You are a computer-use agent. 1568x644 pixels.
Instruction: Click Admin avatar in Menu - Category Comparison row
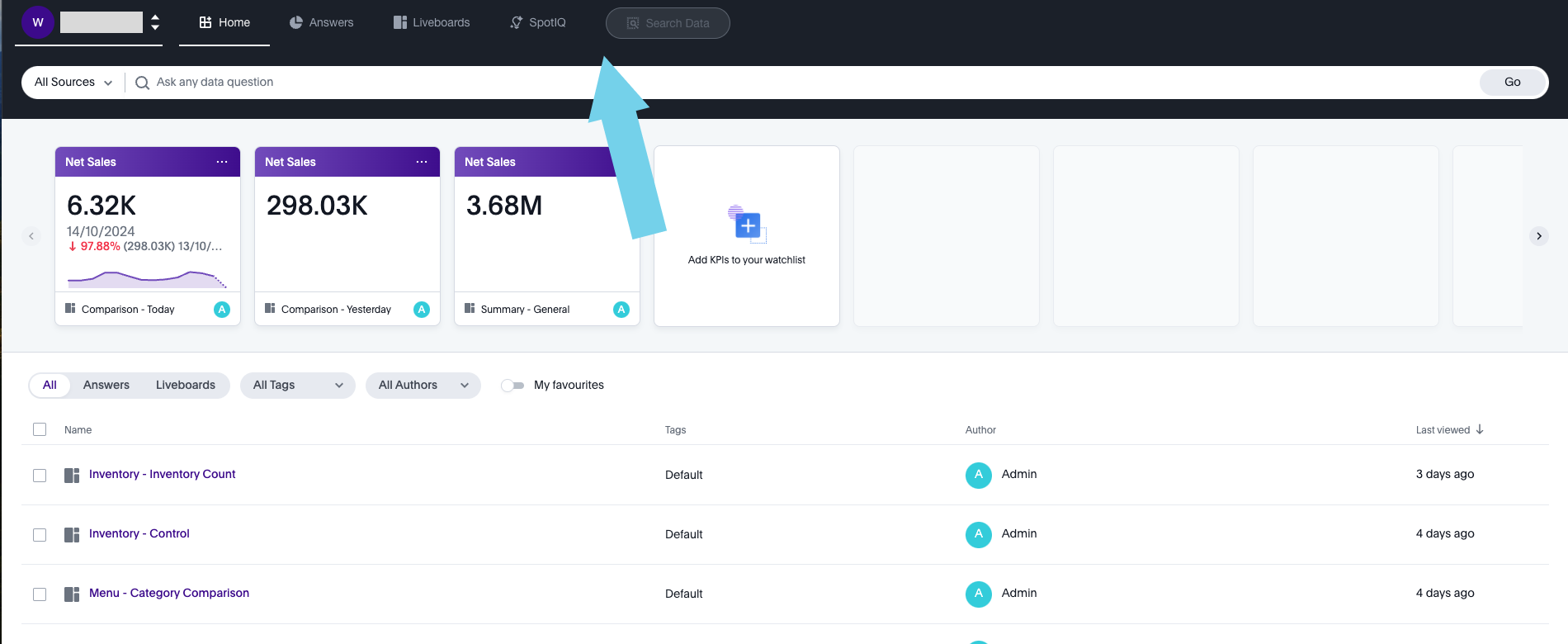(979, 594)
